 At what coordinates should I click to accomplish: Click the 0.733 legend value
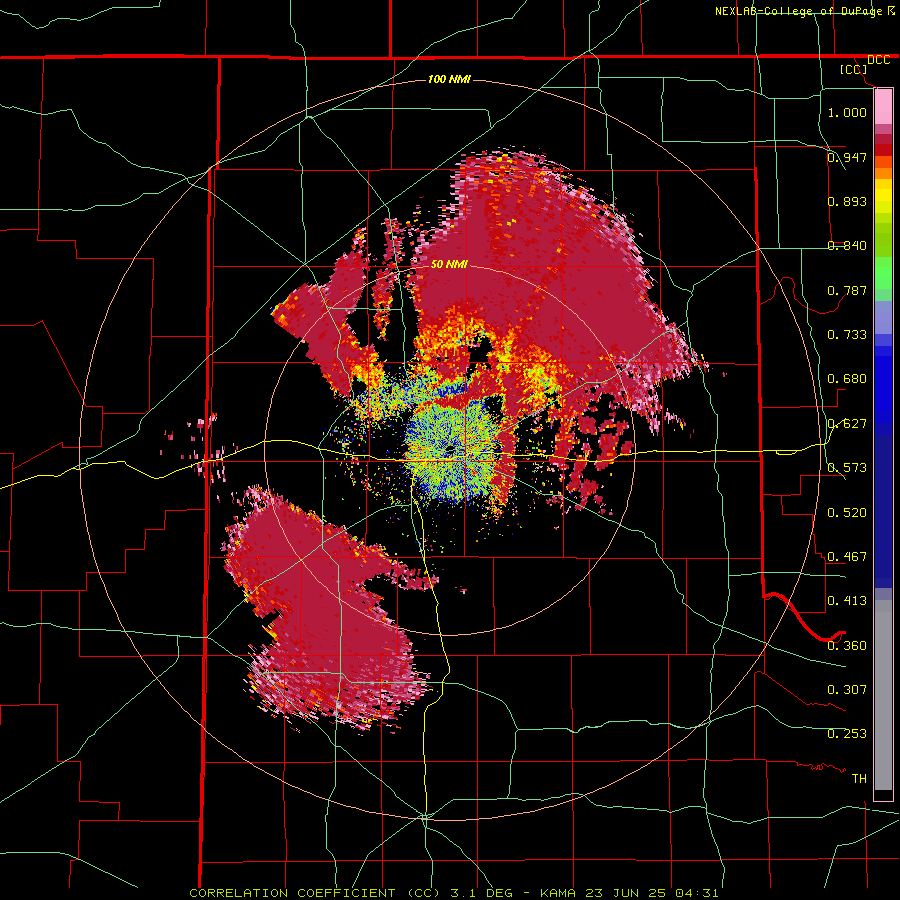click(847, 335)
